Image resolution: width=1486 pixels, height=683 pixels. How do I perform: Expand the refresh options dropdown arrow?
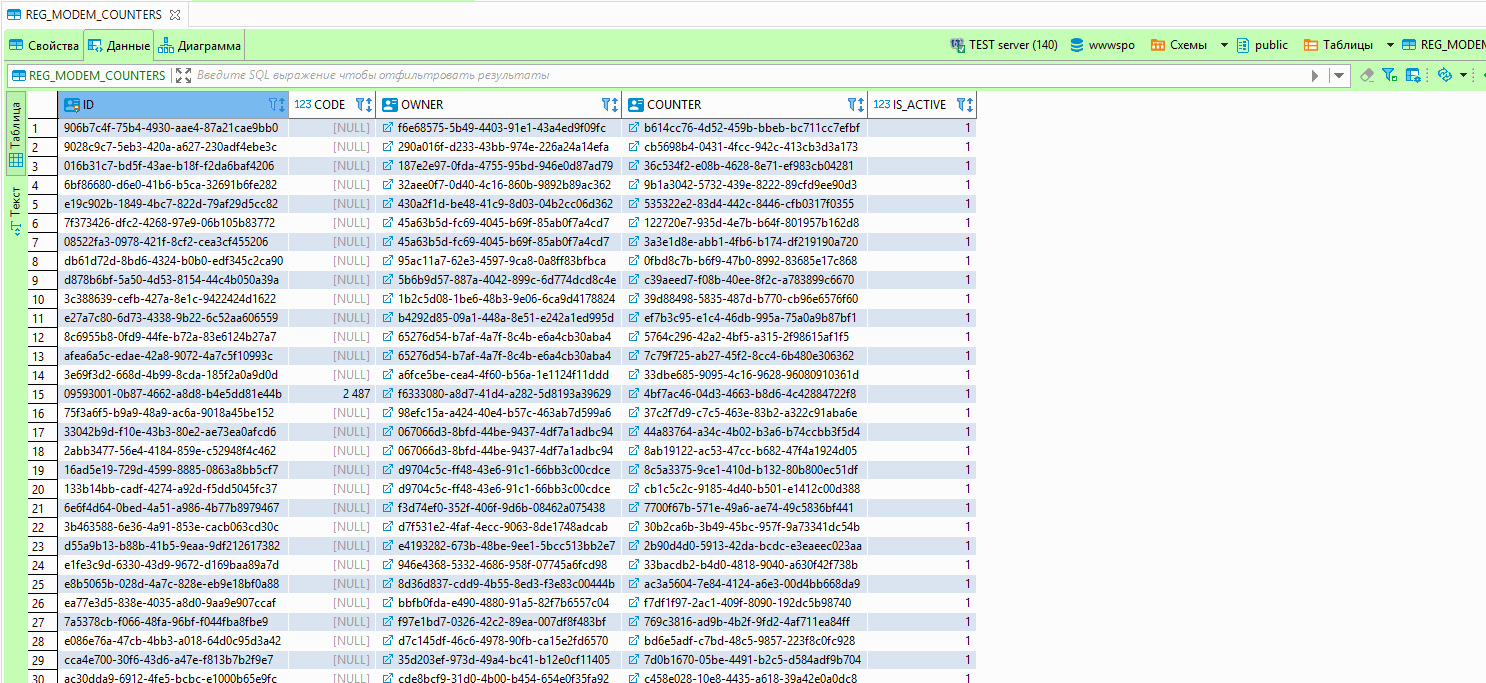pyautogui.click(x=1462, y=75)
